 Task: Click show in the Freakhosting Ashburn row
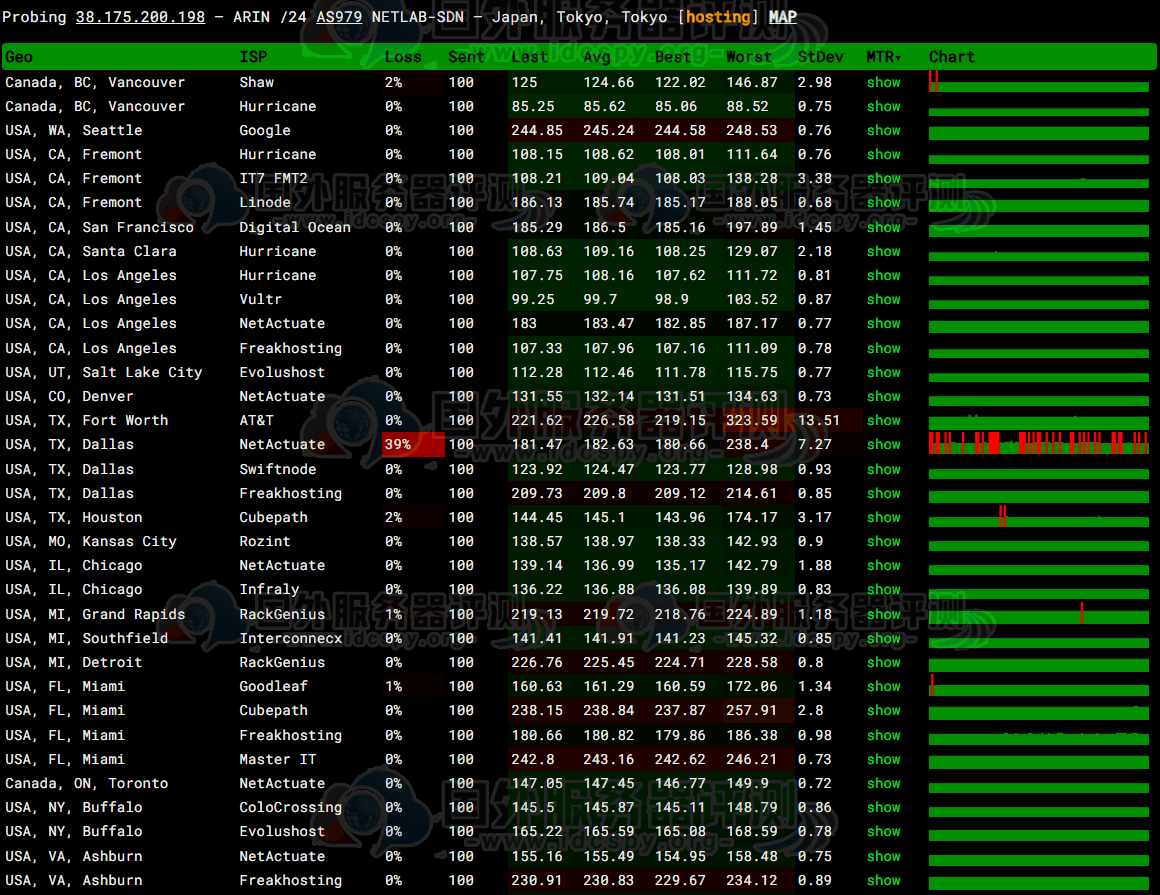[884, 880]
